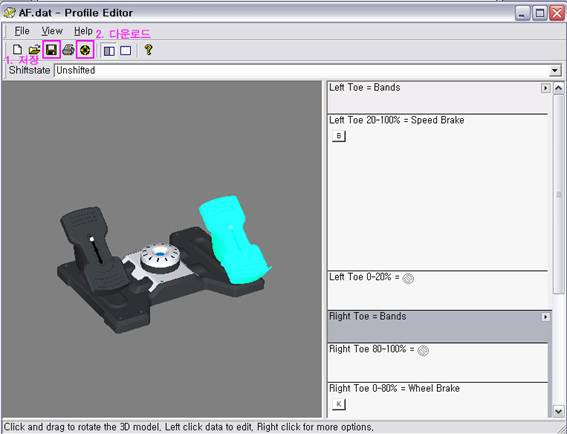The image size is (567, 434).
Task: Open a profile with the folder icon
Action: point(34,50)
